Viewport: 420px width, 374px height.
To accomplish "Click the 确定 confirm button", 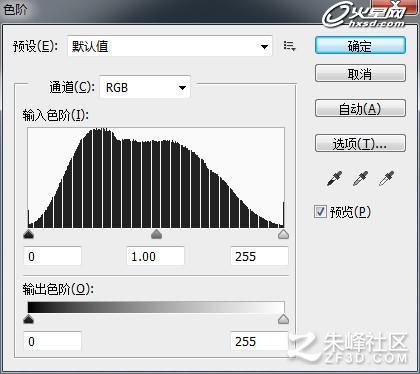I will tap(360, 46).
